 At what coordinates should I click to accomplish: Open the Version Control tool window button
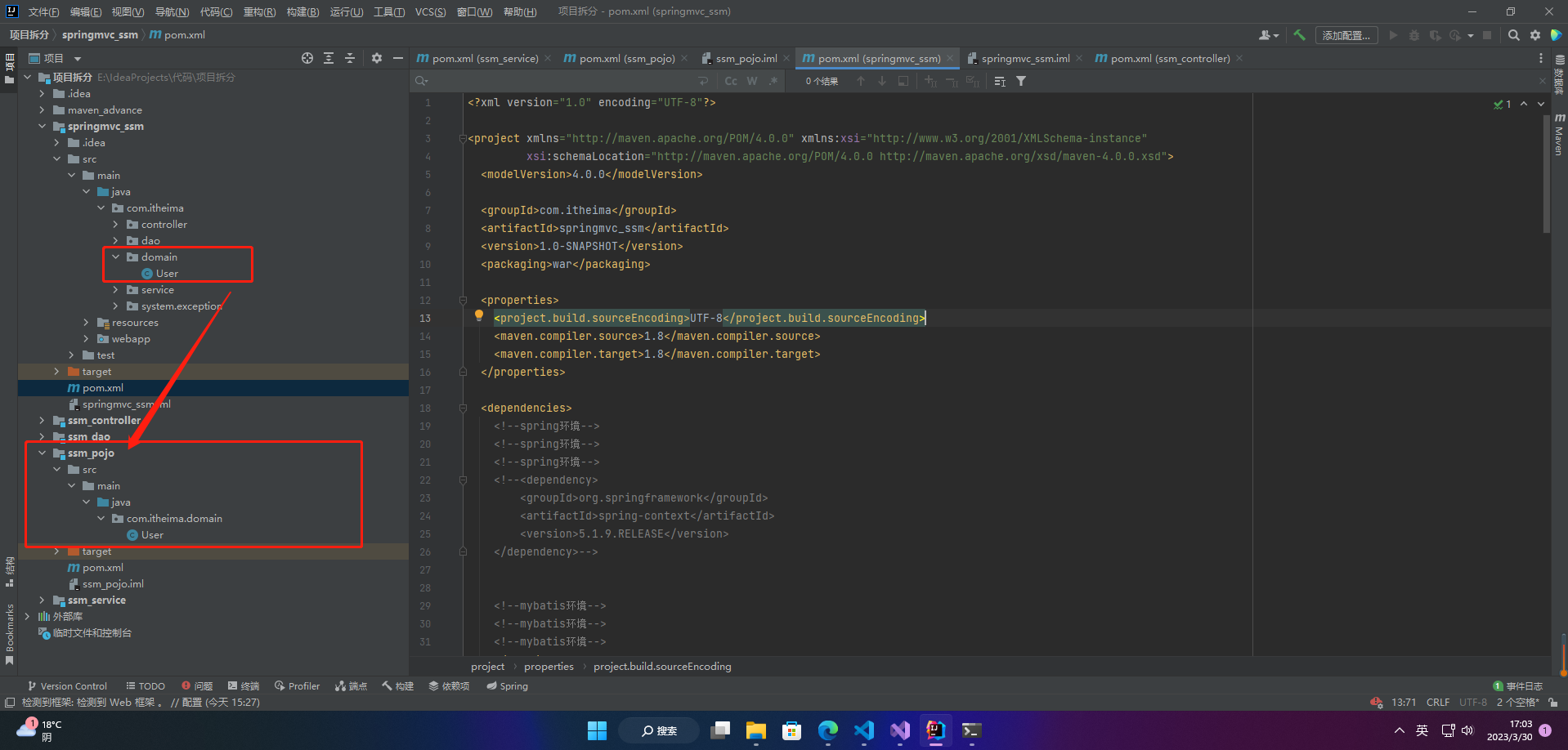pos(67,686)
